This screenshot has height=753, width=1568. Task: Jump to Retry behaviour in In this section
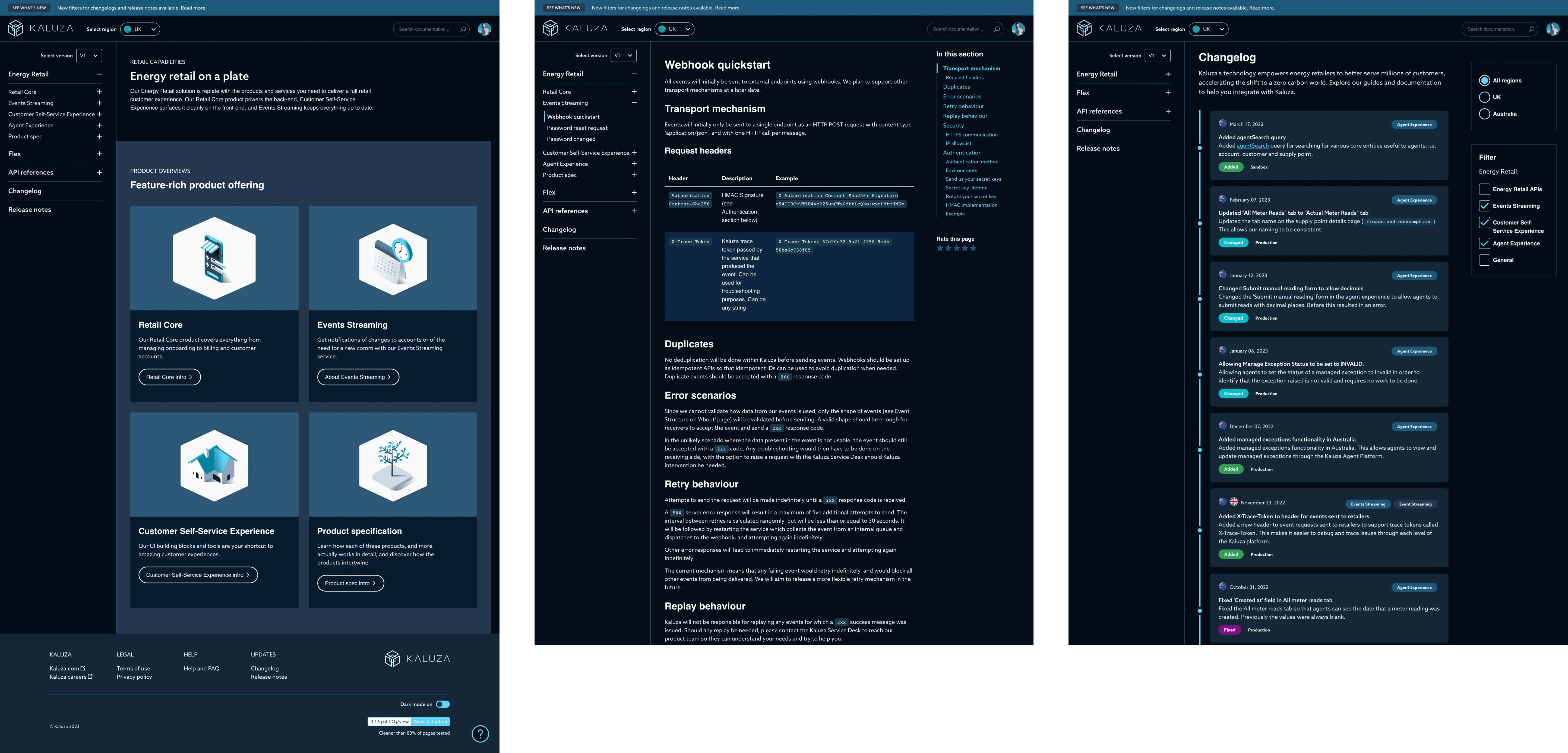click(963, 106)
